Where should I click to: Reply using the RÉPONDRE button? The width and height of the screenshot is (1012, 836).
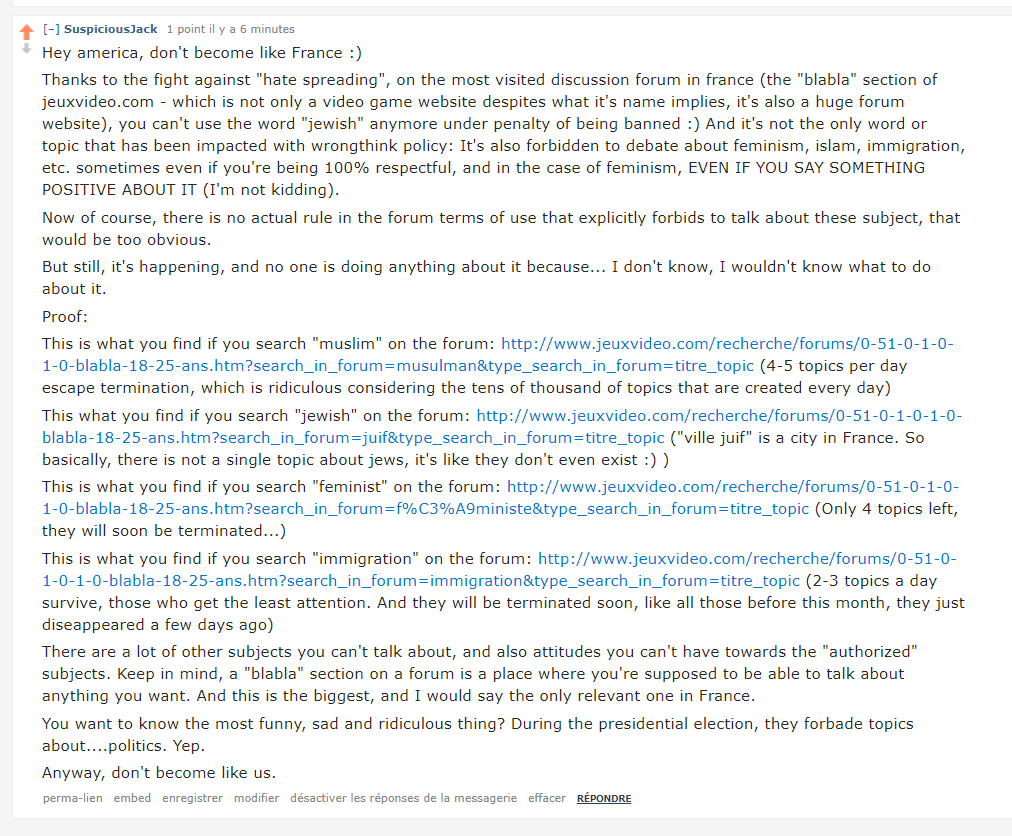(604, 798)
